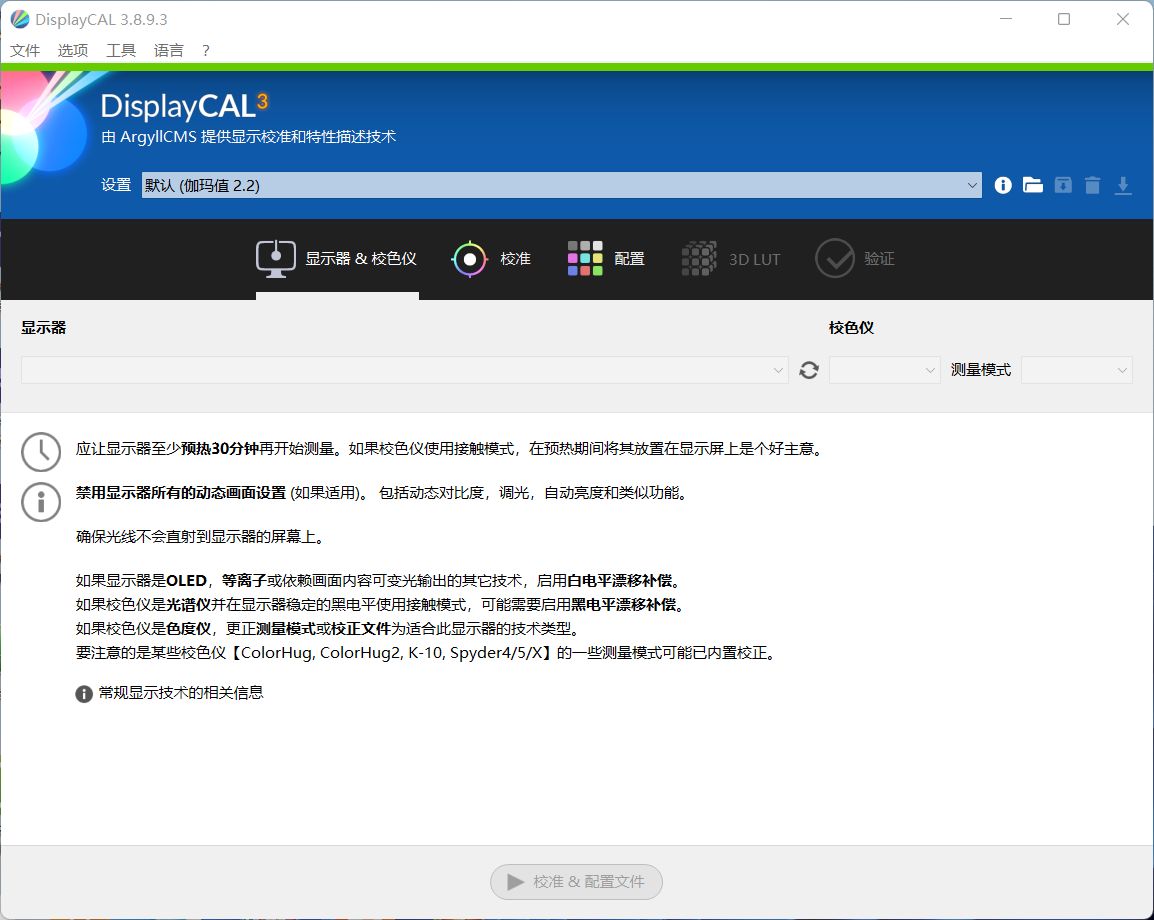Switch to the 校准 tab
Image resolution: width=1154 pixels, height=920 pixels.
tap(491, 259)
